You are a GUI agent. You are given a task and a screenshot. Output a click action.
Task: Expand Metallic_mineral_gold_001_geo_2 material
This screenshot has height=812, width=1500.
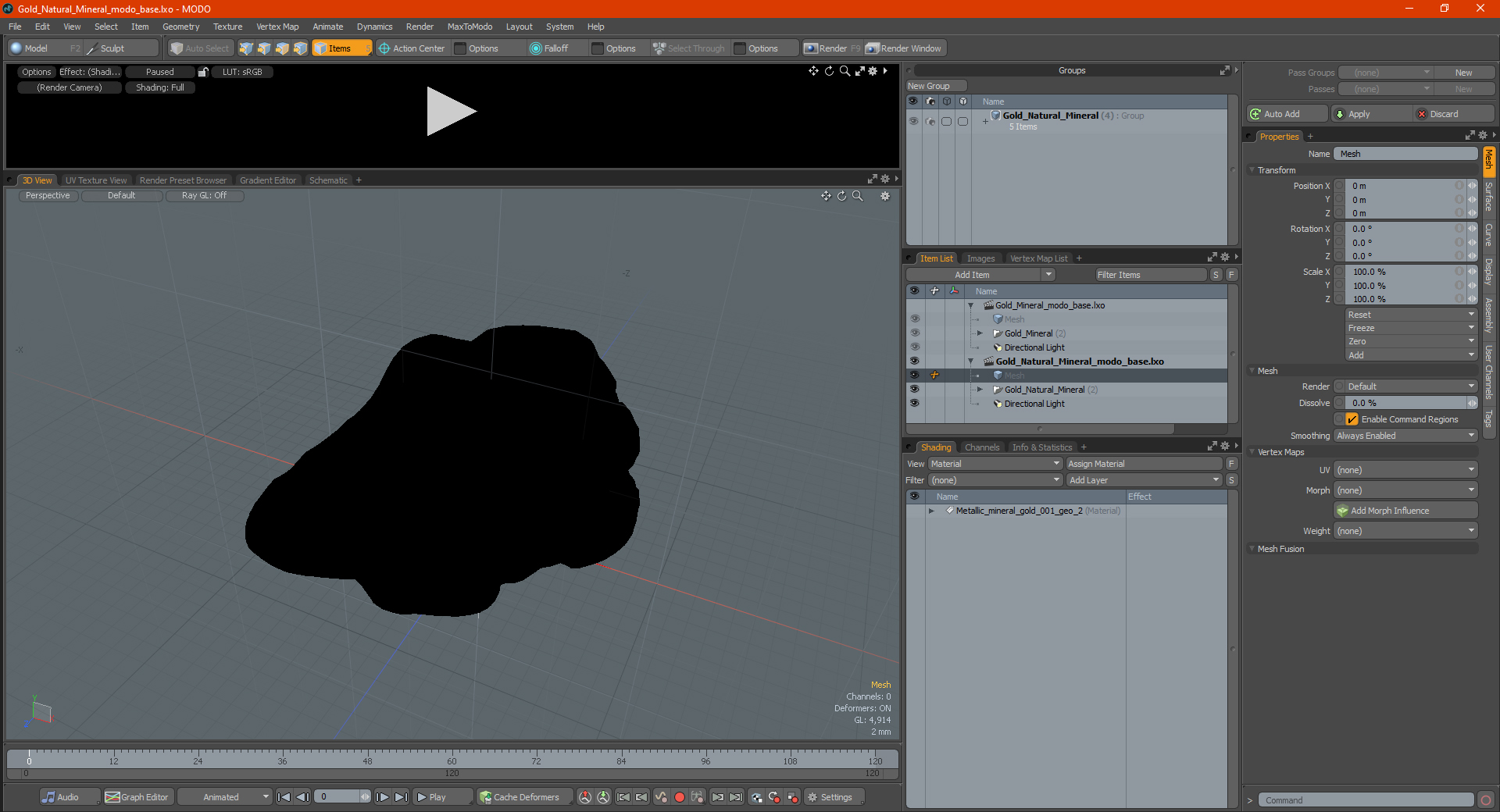coord(931,511)
